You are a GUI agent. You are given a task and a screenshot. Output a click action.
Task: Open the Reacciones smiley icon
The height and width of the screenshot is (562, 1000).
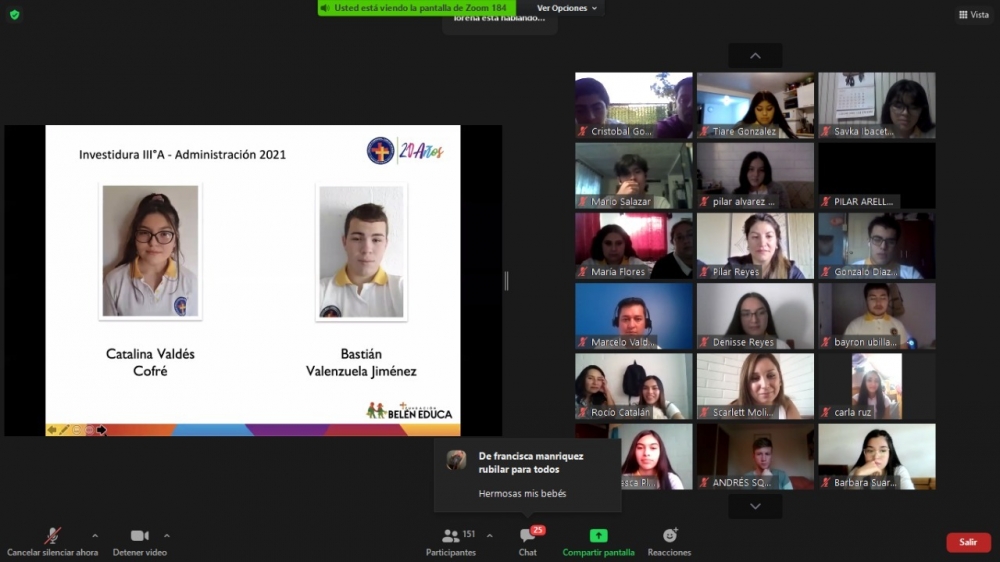(x=670, y=535)
